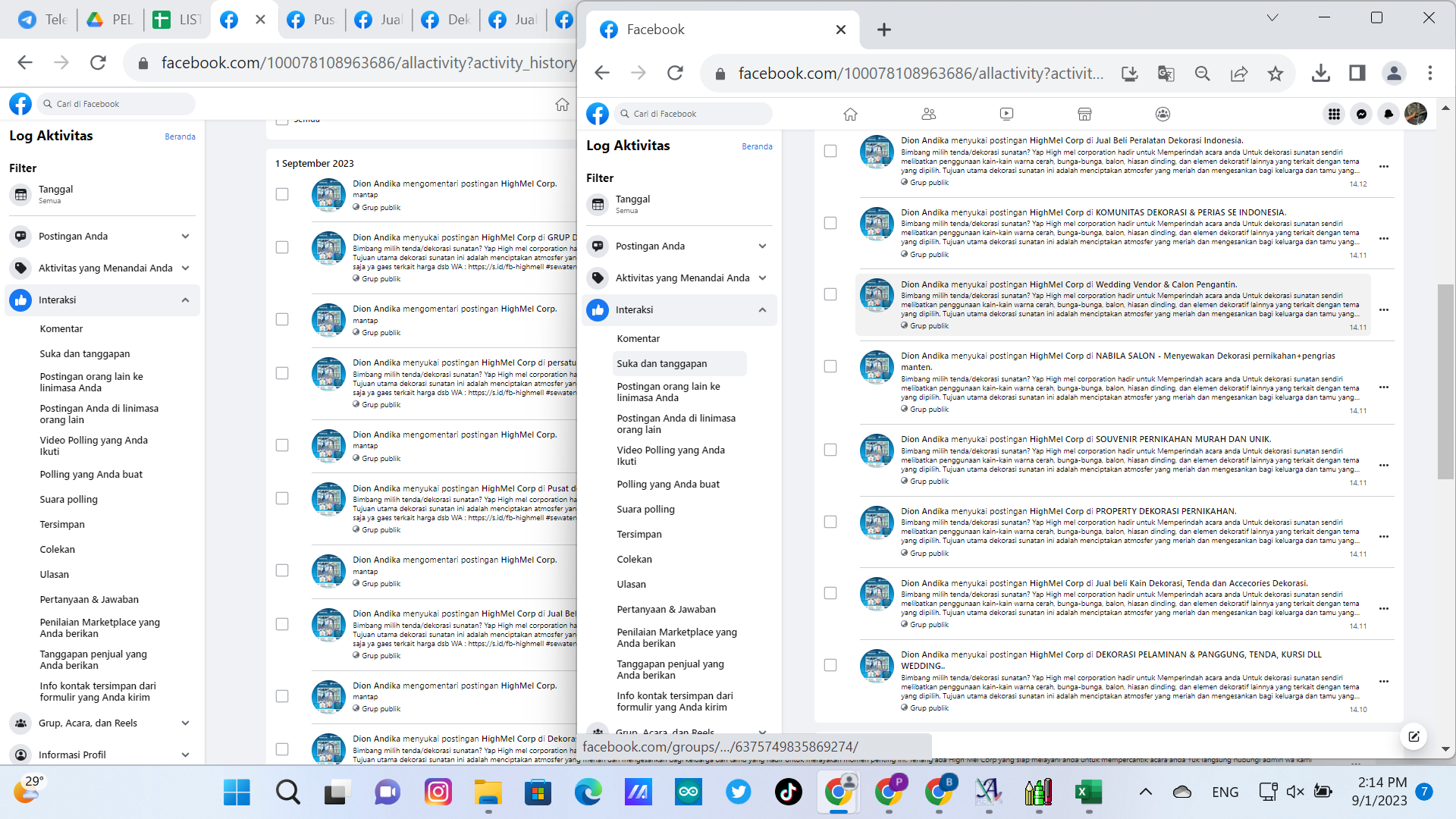1456x819 pixels.
Task: Open Notifications bell in Facebook header
Action: (1389, 114)
